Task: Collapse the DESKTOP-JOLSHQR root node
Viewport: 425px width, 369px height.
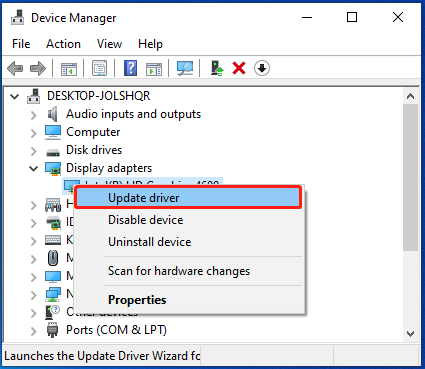Action: pyautogui.click(x=14, y=97)
